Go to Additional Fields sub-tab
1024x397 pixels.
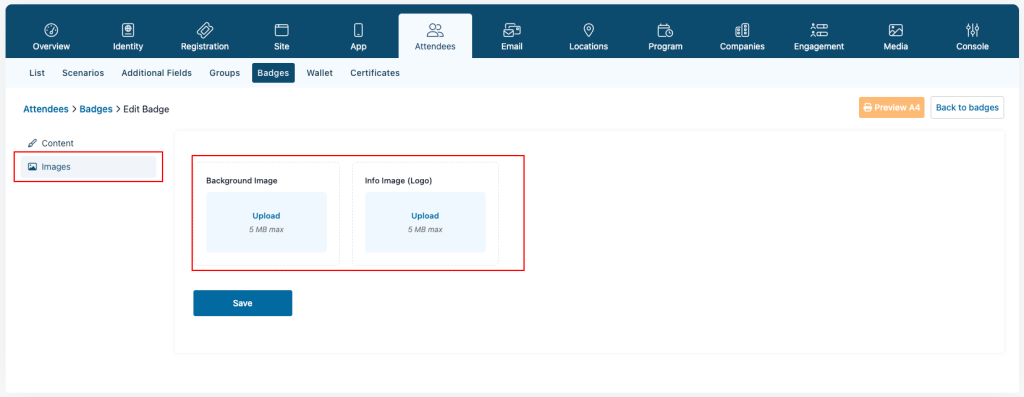coord(157,73)
